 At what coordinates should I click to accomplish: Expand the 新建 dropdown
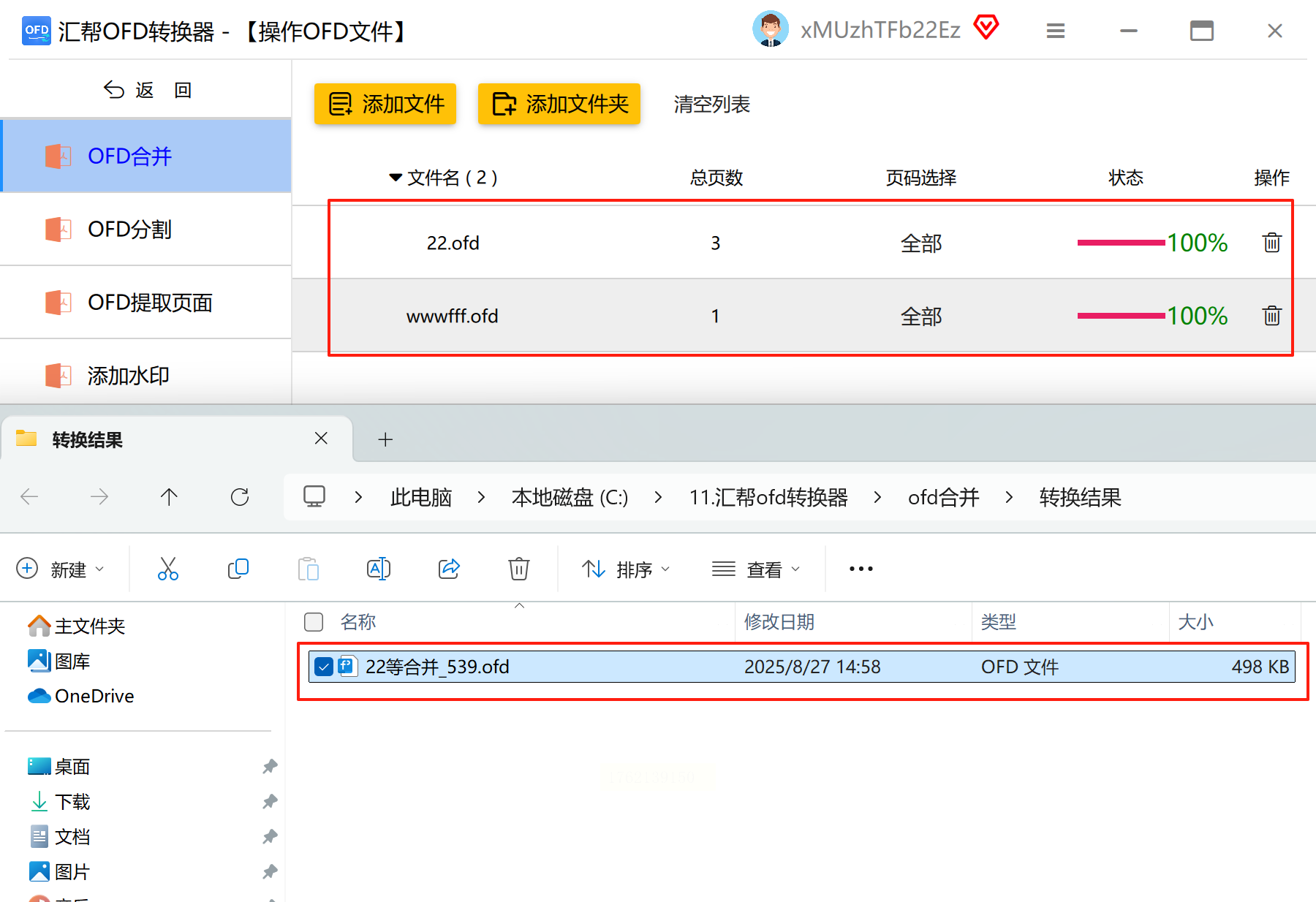coord(61,569)
